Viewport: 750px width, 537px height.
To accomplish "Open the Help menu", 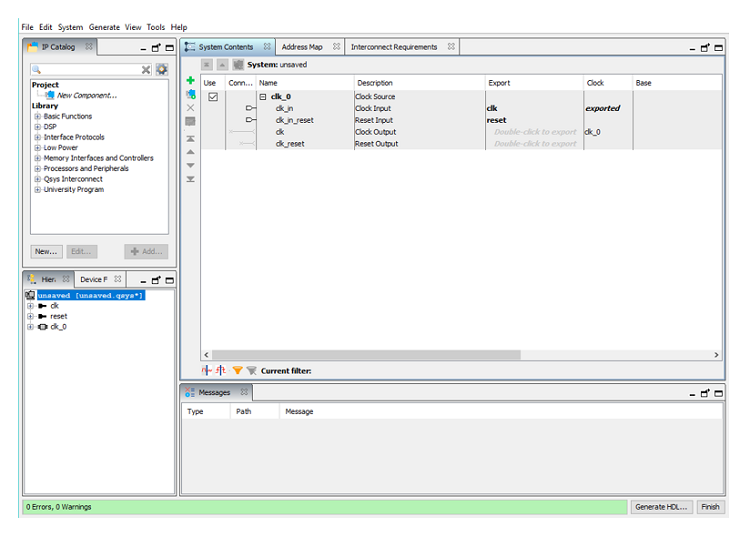I will (179, 27).
